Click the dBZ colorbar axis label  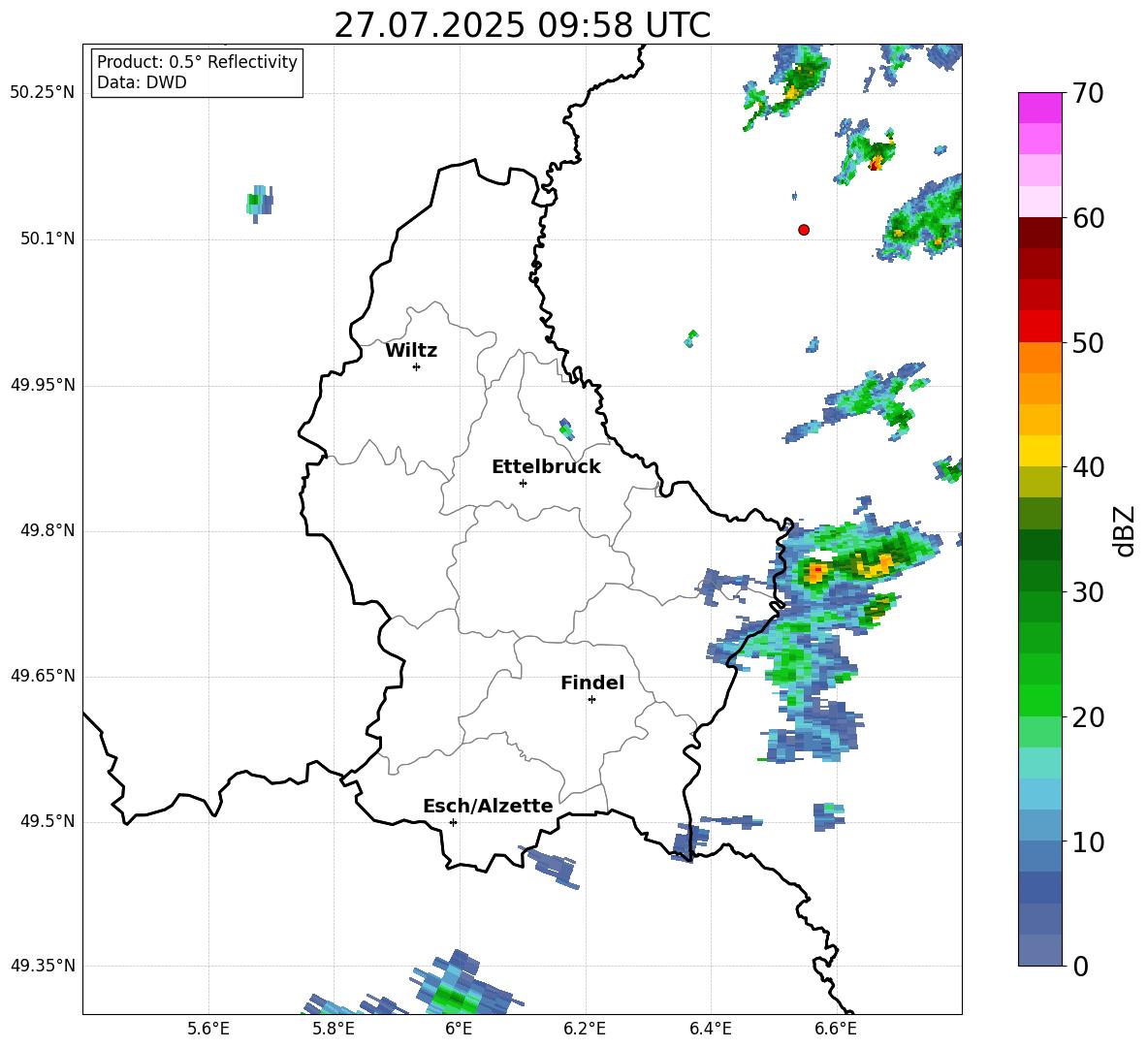1126,530
